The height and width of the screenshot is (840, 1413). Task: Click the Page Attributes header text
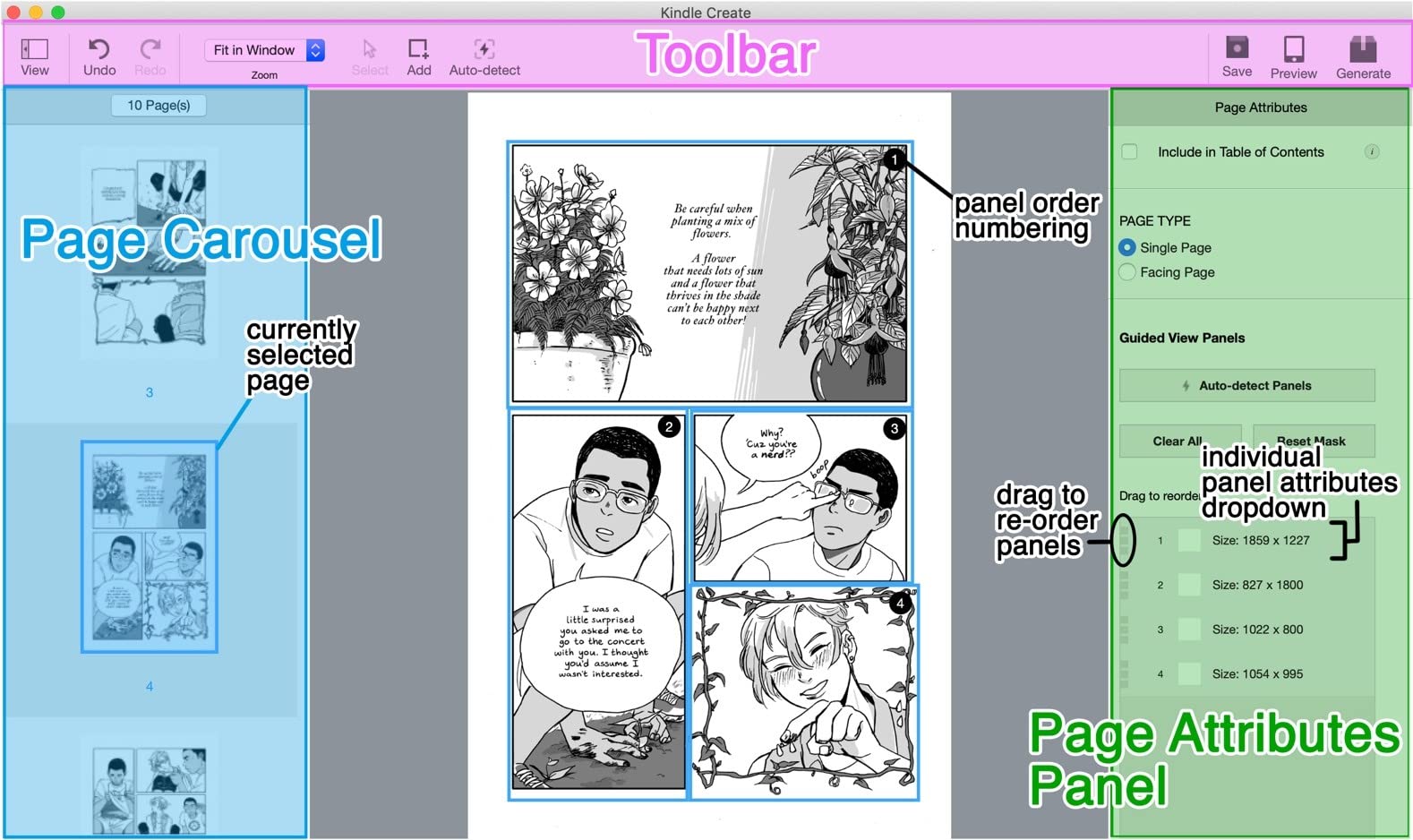pyautogui.click(x=1261, y=107)
